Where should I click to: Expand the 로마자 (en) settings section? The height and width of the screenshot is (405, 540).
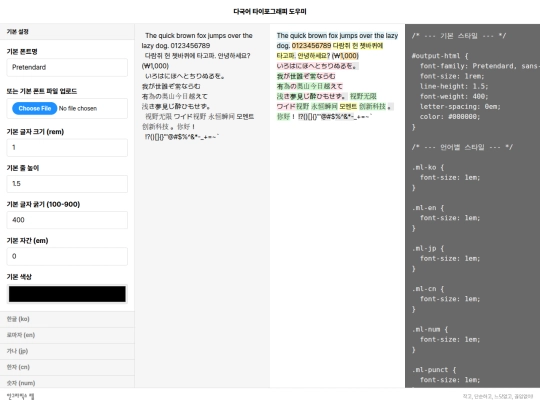click(x=67, y=335)
